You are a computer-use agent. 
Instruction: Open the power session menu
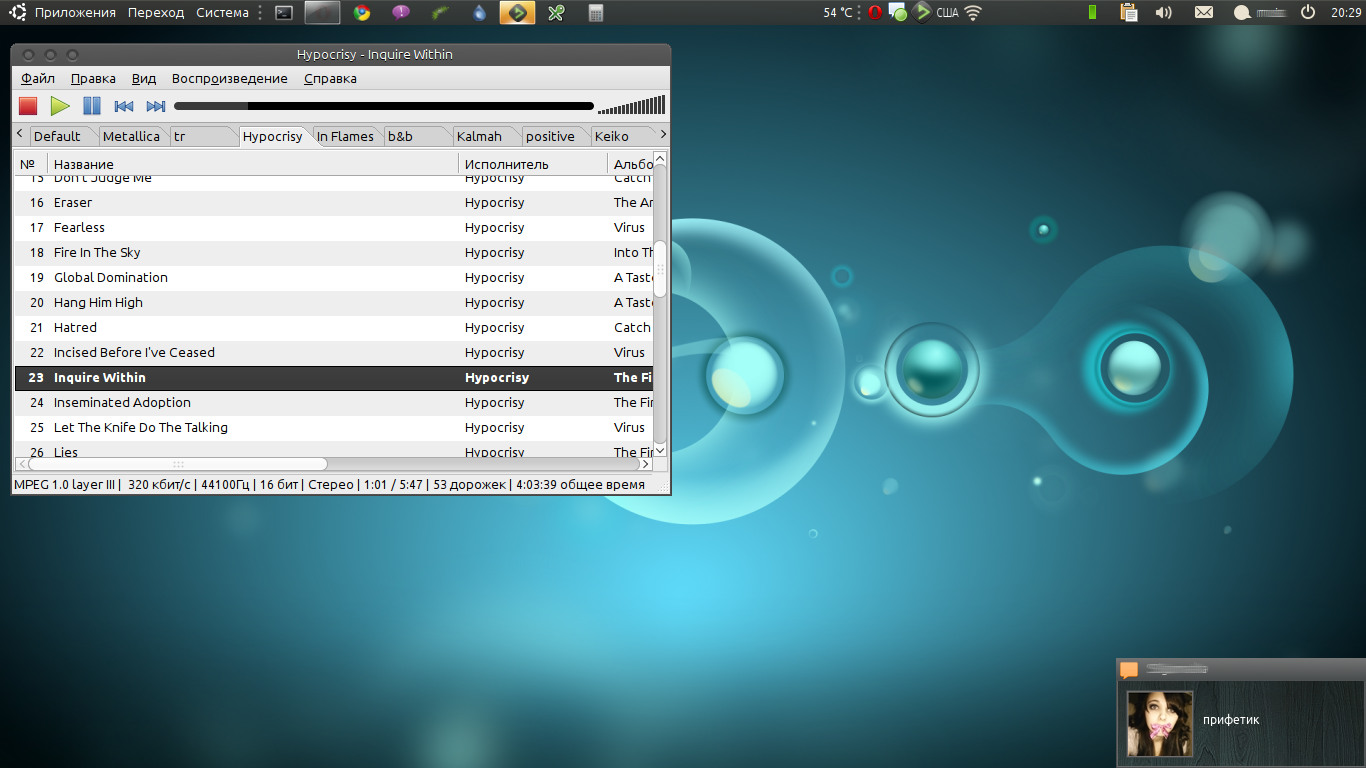1308,12
